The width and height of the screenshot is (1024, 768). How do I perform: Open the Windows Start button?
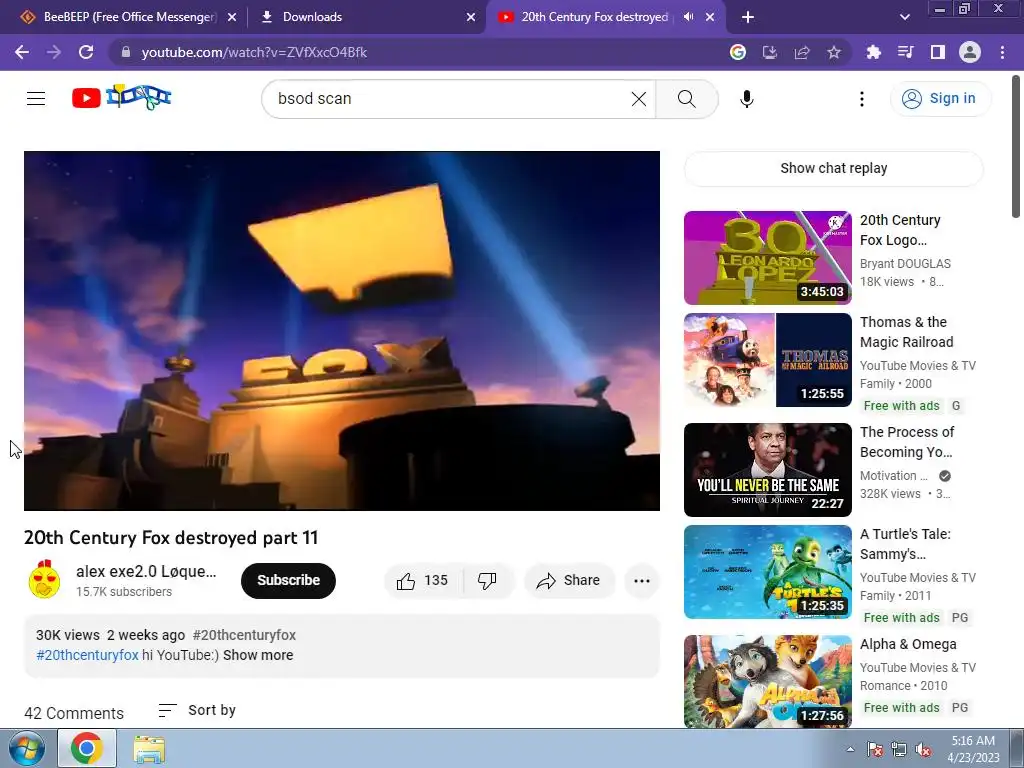(x=26, y=748)
